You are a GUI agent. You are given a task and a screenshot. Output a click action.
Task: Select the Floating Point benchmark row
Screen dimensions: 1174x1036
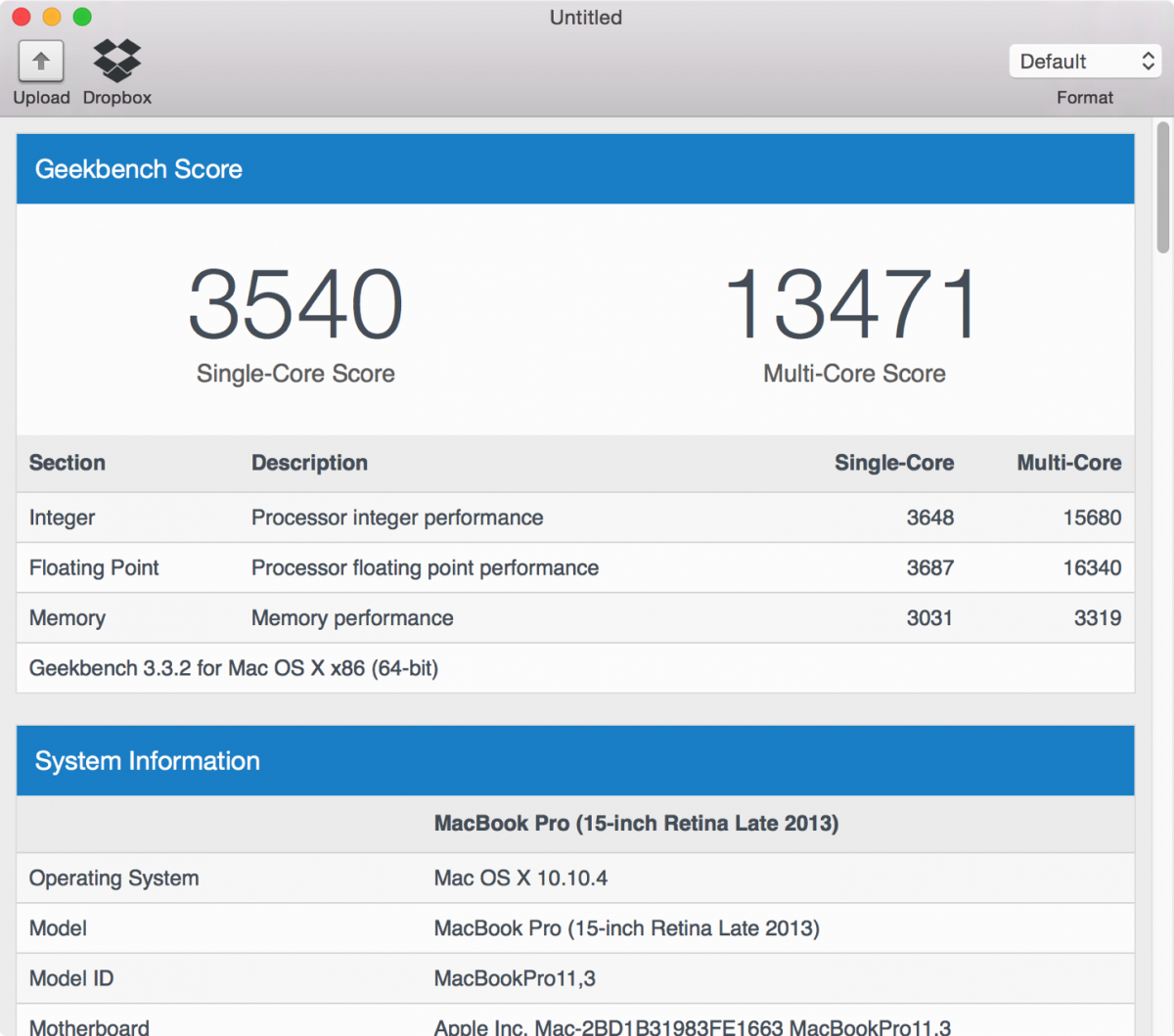575,567
